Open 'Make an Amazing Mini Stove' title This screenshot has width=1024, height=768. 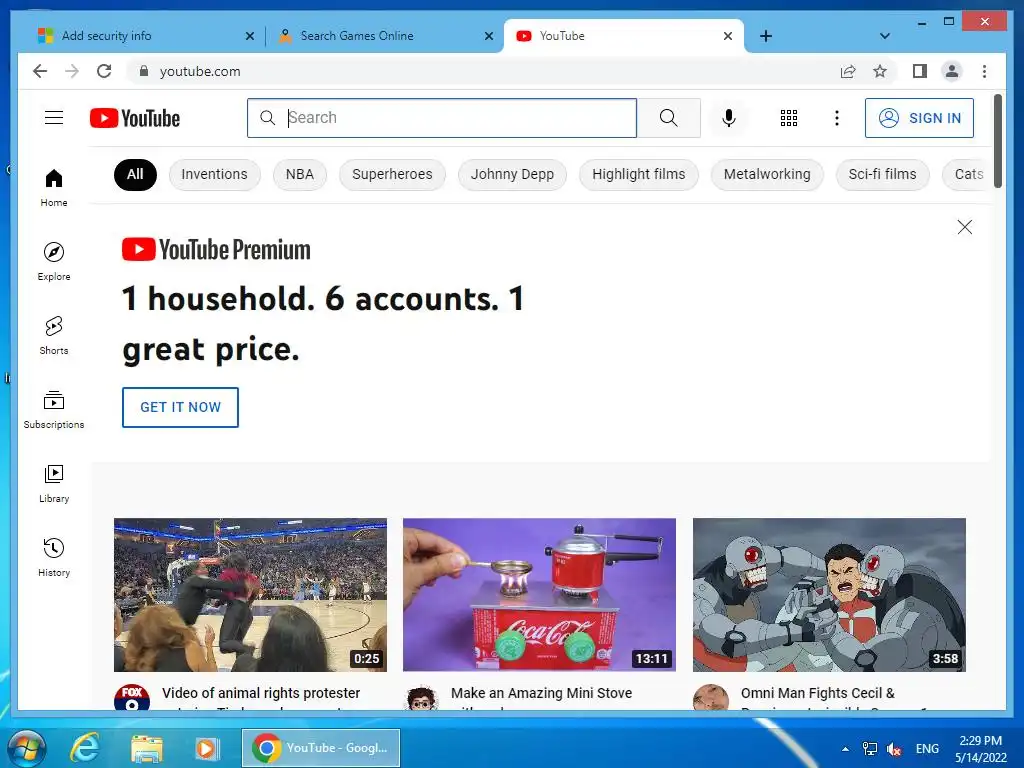(x=541, y=693)
